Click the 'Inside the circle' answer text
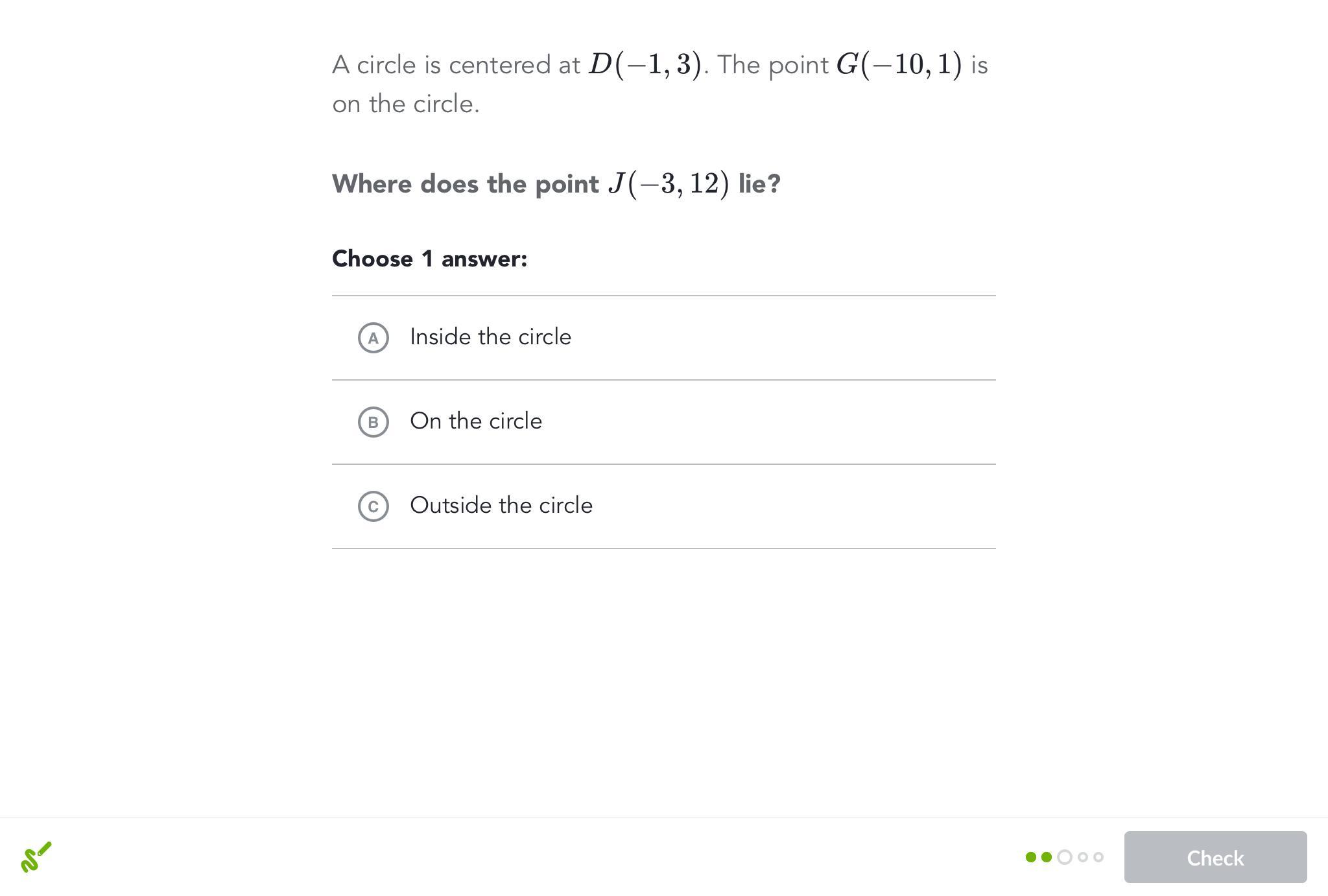Screen dimensions: 1328x896 click(491, 337)
